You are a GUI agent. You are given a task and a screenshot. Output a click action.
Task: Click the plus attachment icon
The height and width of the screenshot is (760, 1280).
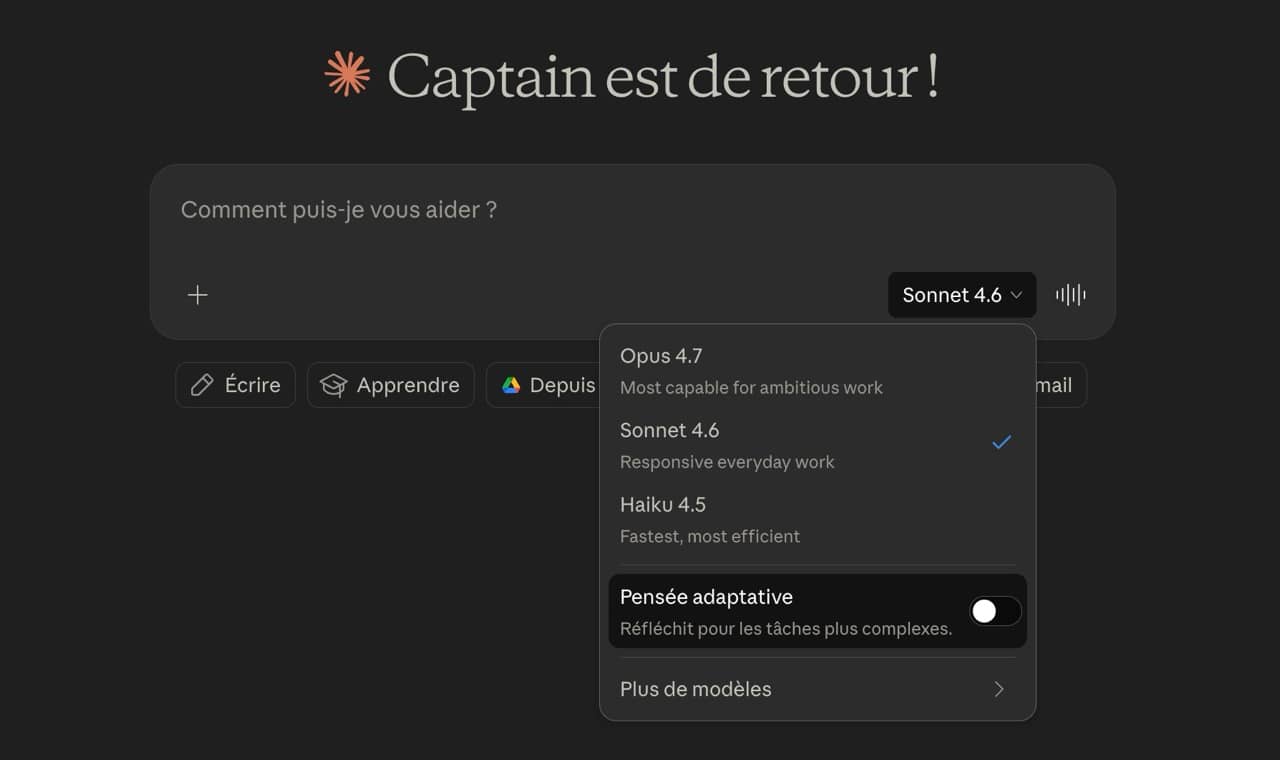198,295
